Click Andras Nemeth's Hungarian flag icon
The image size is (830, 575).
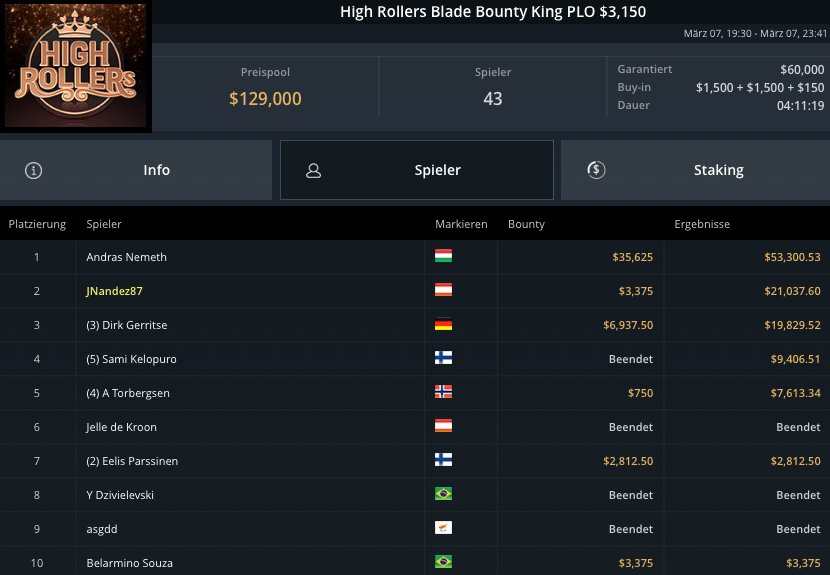tap(443, 257)
